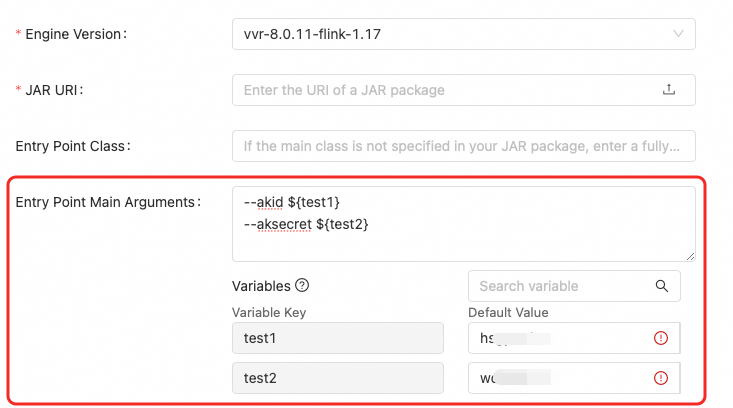Select the vvr-8.0.11-flink-1.17 engine version text

click(312, 34)
